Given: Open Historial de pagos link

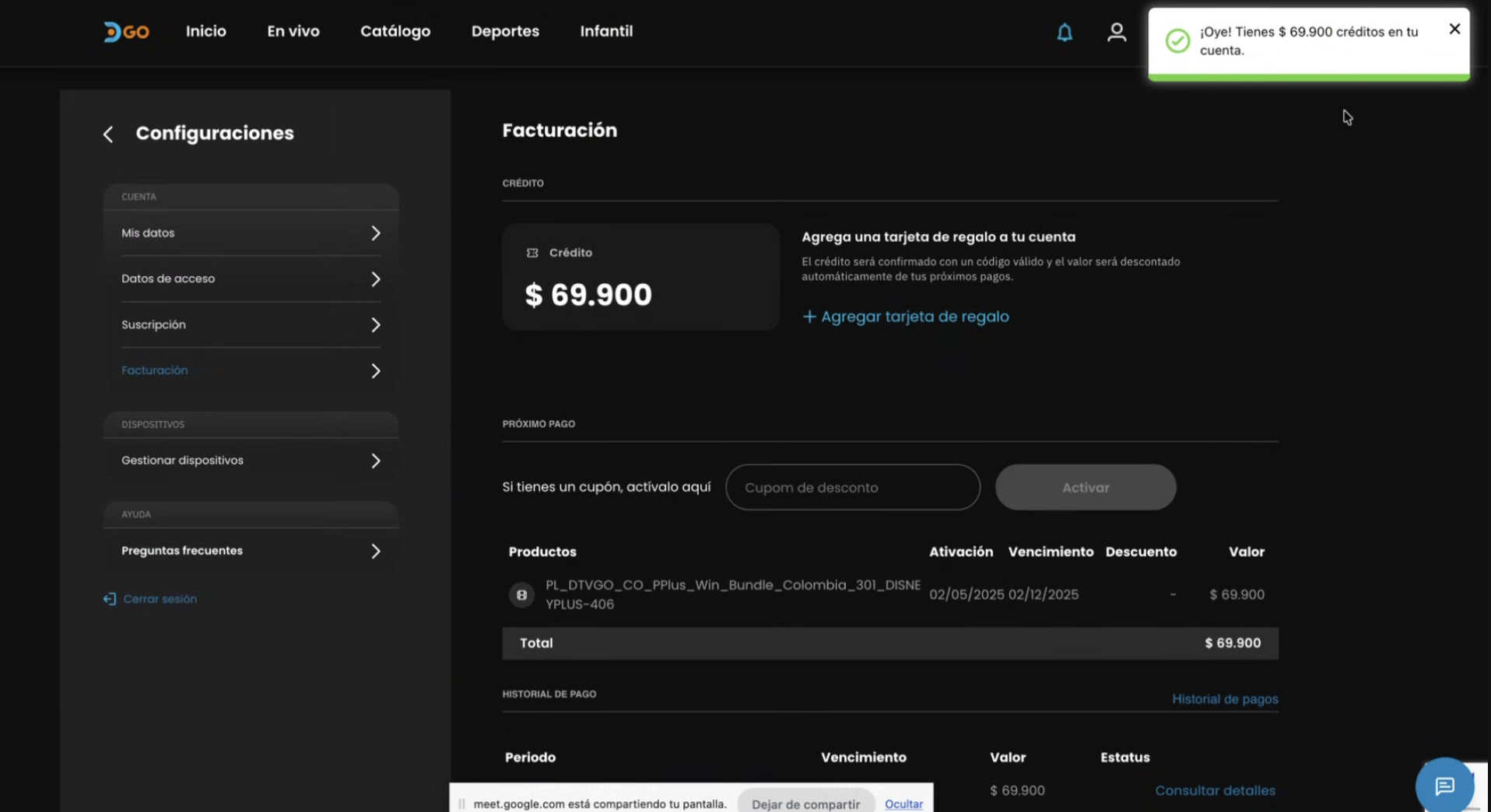Looking at the screenshot, I should pos(1224,699).
